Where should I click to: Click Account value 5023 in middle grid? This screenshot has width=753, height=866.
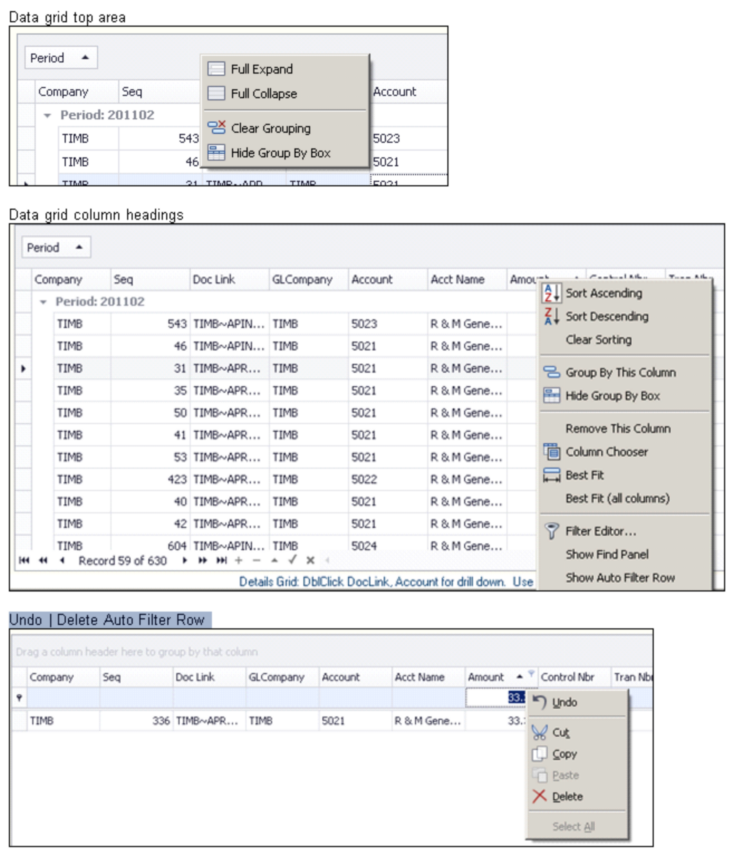point(364,324)
